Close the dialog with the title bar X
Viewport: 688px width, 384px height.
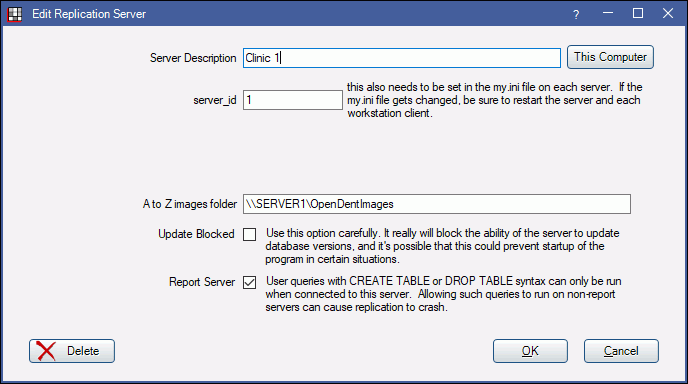(668, 14)
